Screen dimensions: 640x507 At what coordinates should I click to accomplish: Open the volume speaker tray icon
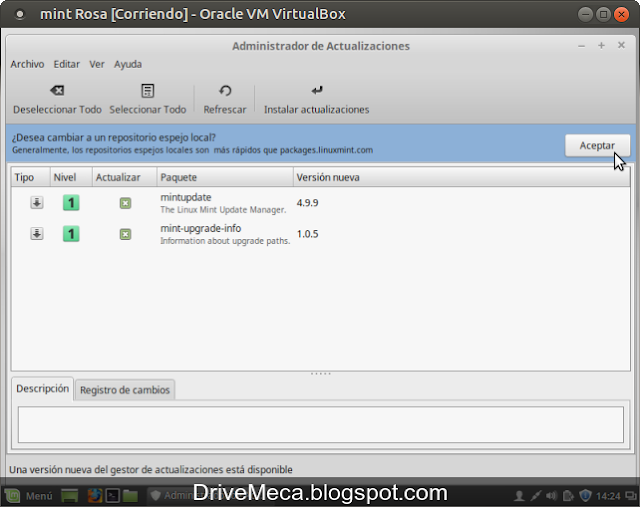[x=551, y=496]
